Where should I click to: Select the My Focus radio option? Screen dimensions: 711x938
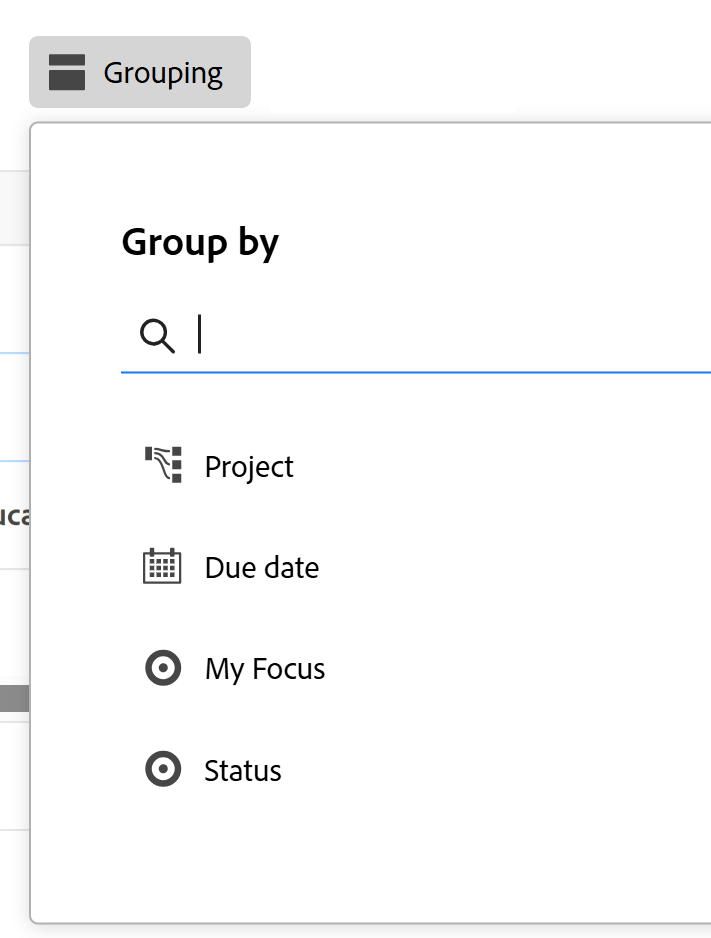click(264, 667)
